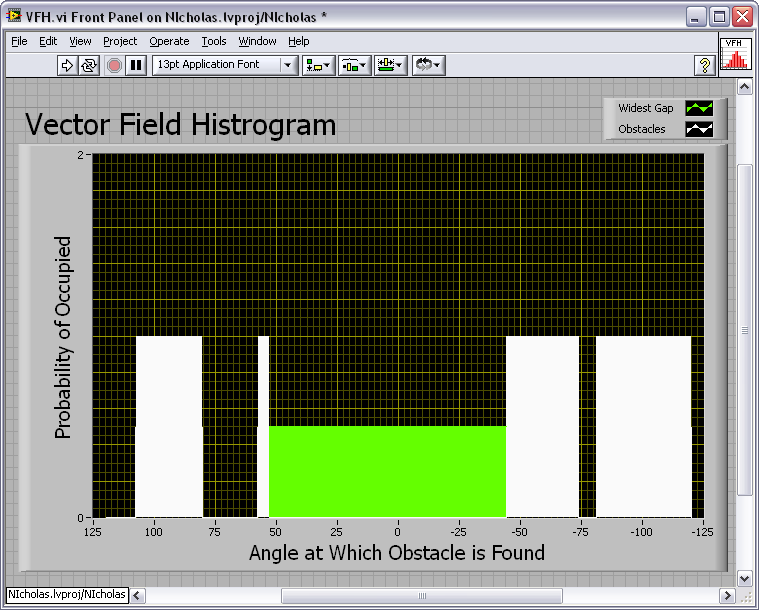Click the horizontal scrollbar right arrow
Image resolution: width=759 pixels, height=610 pixels.
(727, 596)
